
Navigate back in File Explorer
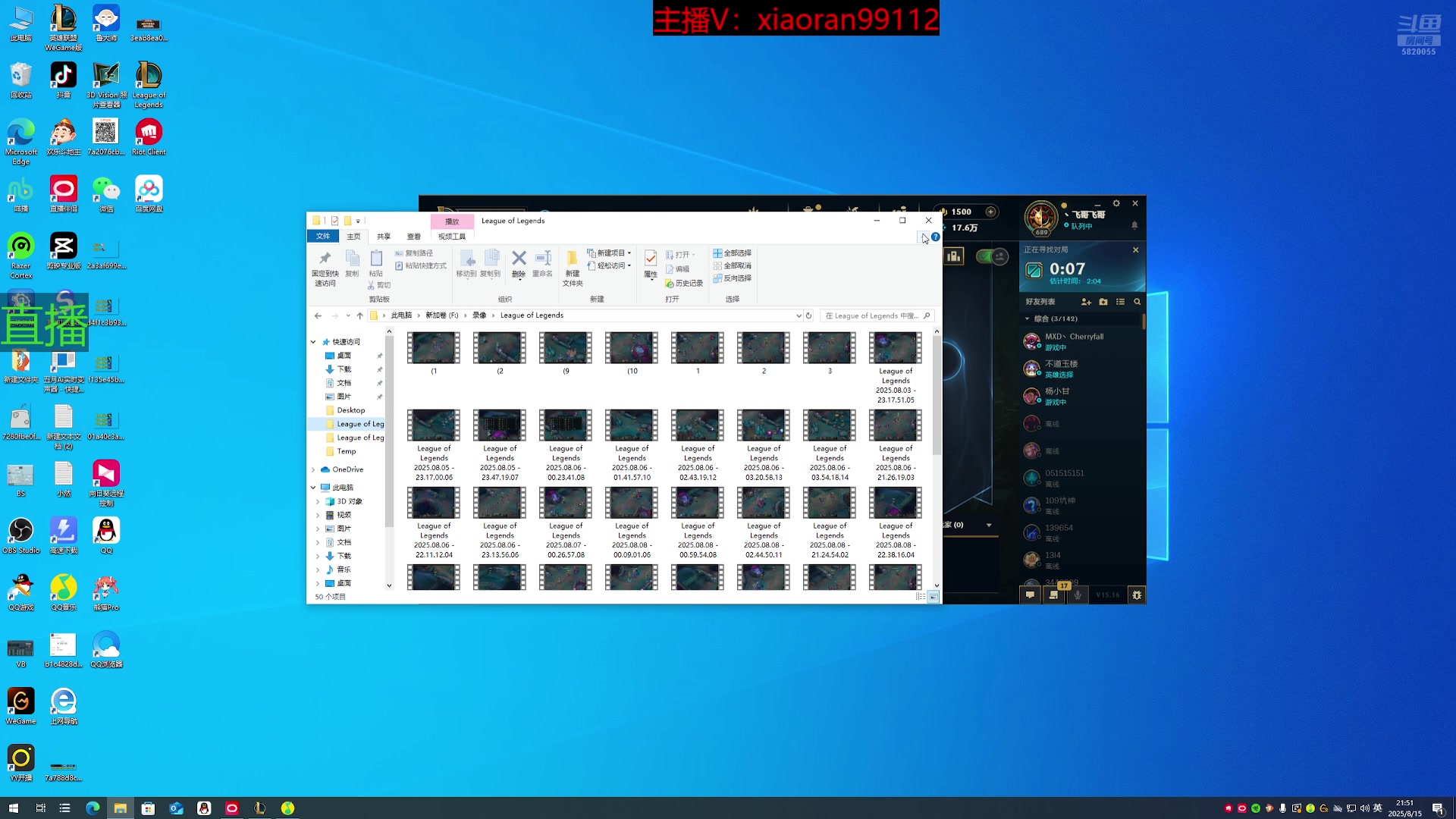click(x=318, y=315)
